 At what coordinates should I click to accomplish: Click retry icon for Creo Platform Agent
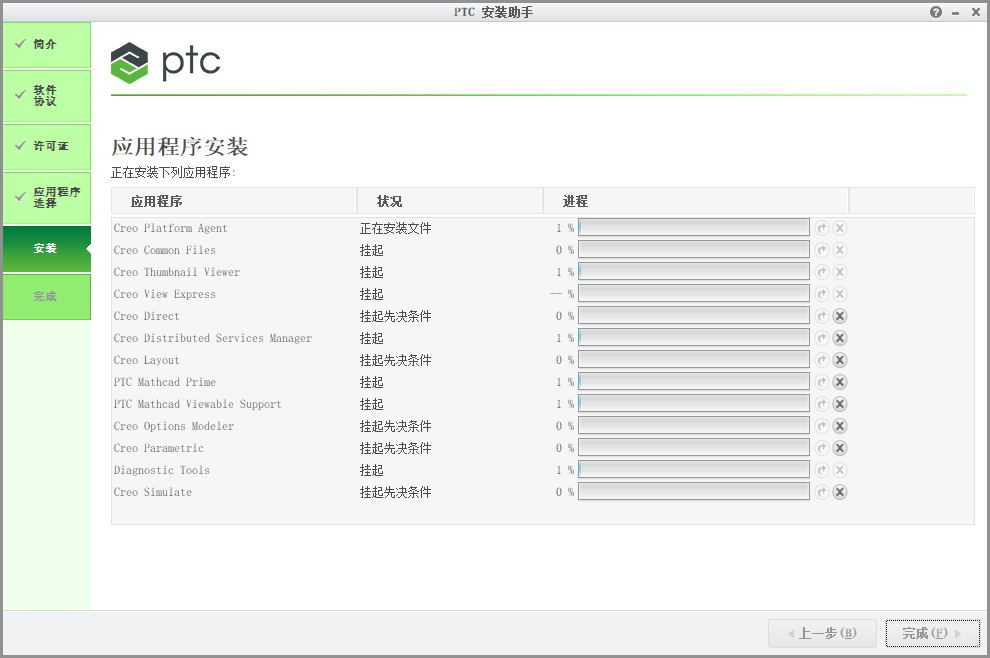coord(821,228)
